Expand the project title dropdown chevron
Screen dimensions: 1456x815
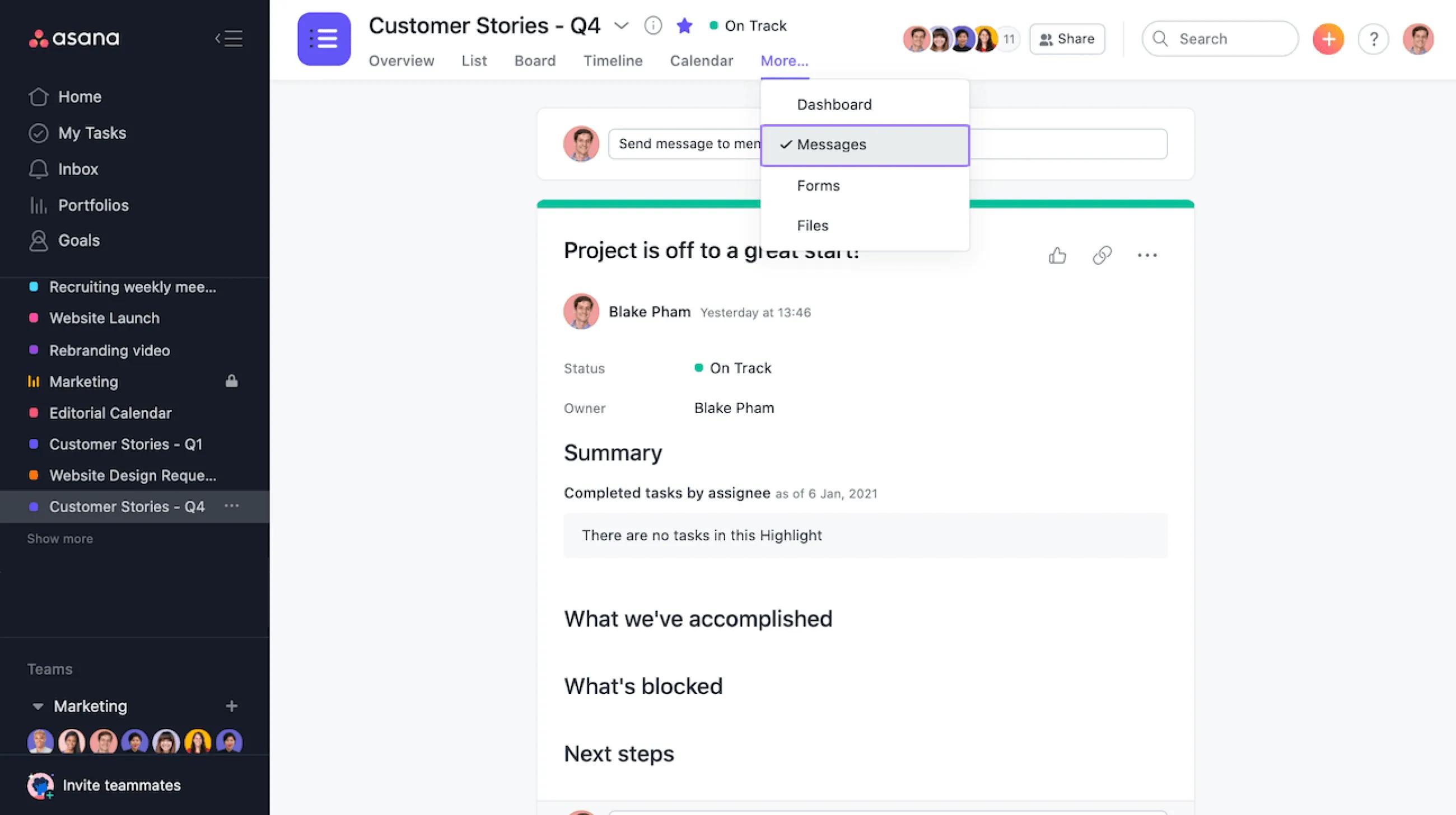pos(621,26)
